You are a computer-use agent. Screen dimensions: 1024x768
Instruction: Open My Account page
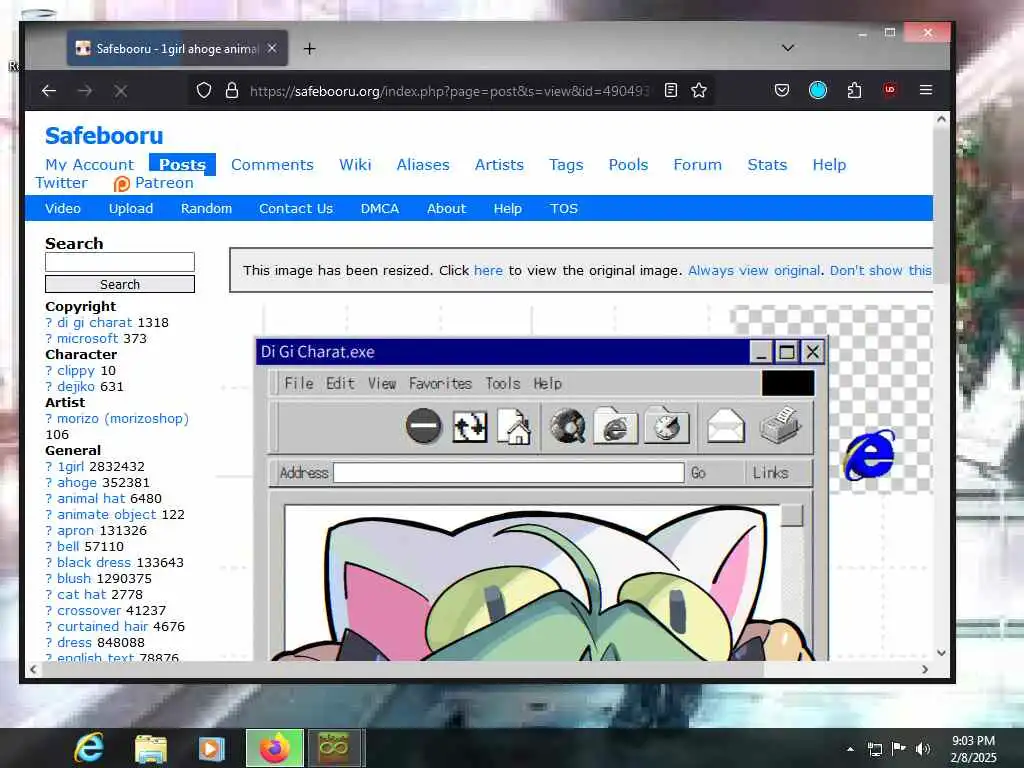pos(89,165)
